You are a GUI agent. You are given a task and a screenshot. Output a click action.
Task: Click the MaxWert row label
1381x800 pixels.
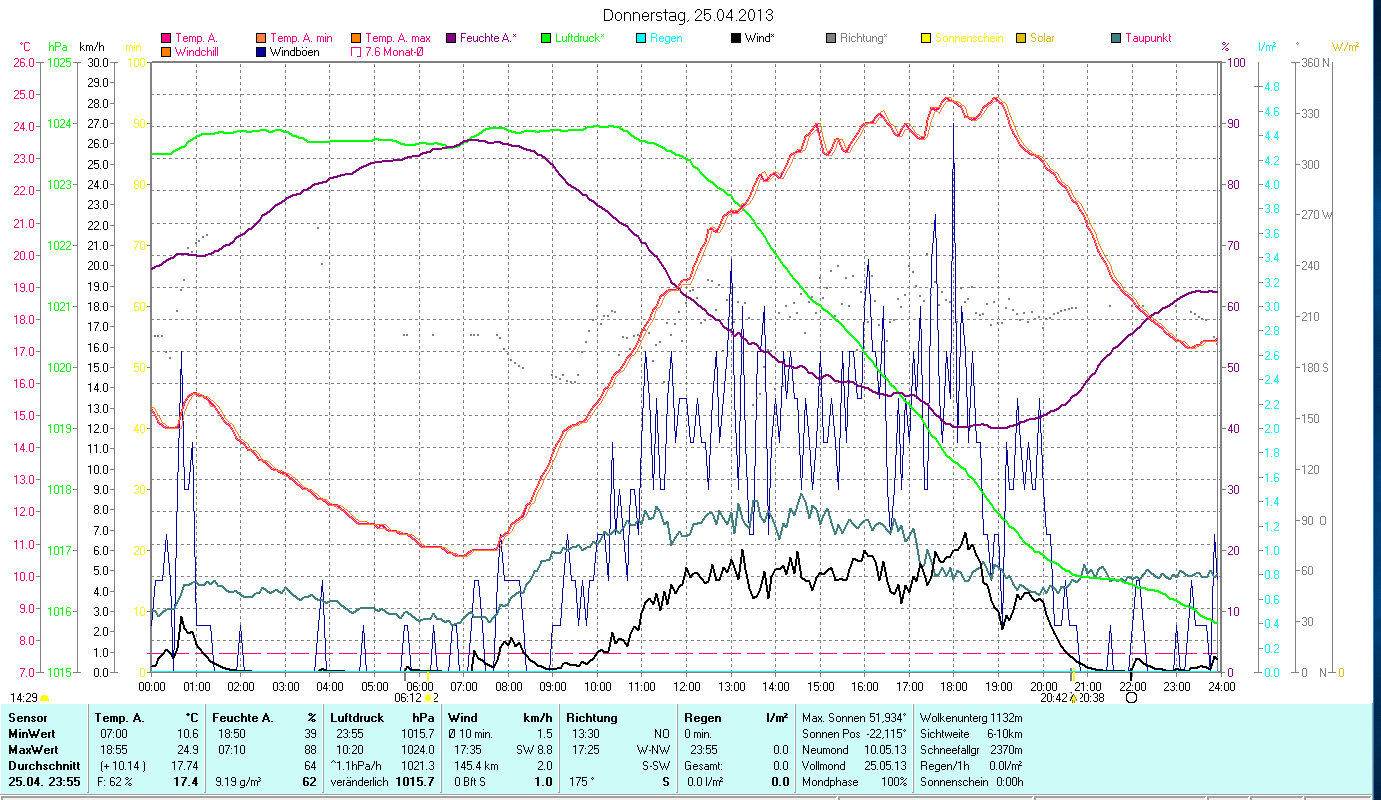pyautogui.click(x=34, y=749)
